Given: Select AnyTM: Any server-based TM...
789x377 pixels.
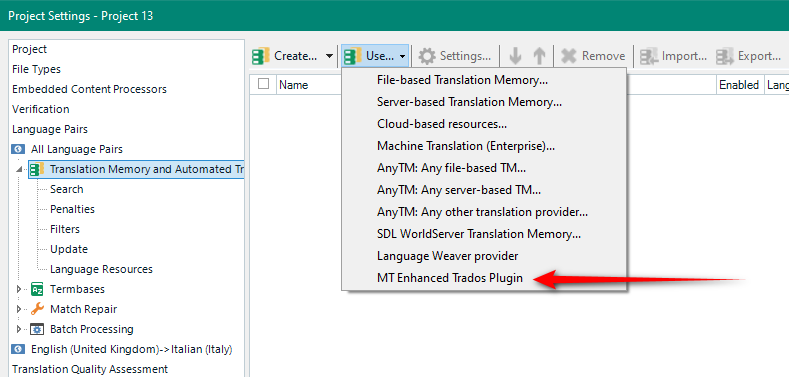Looking at the screenshot, I should [459, 190].
